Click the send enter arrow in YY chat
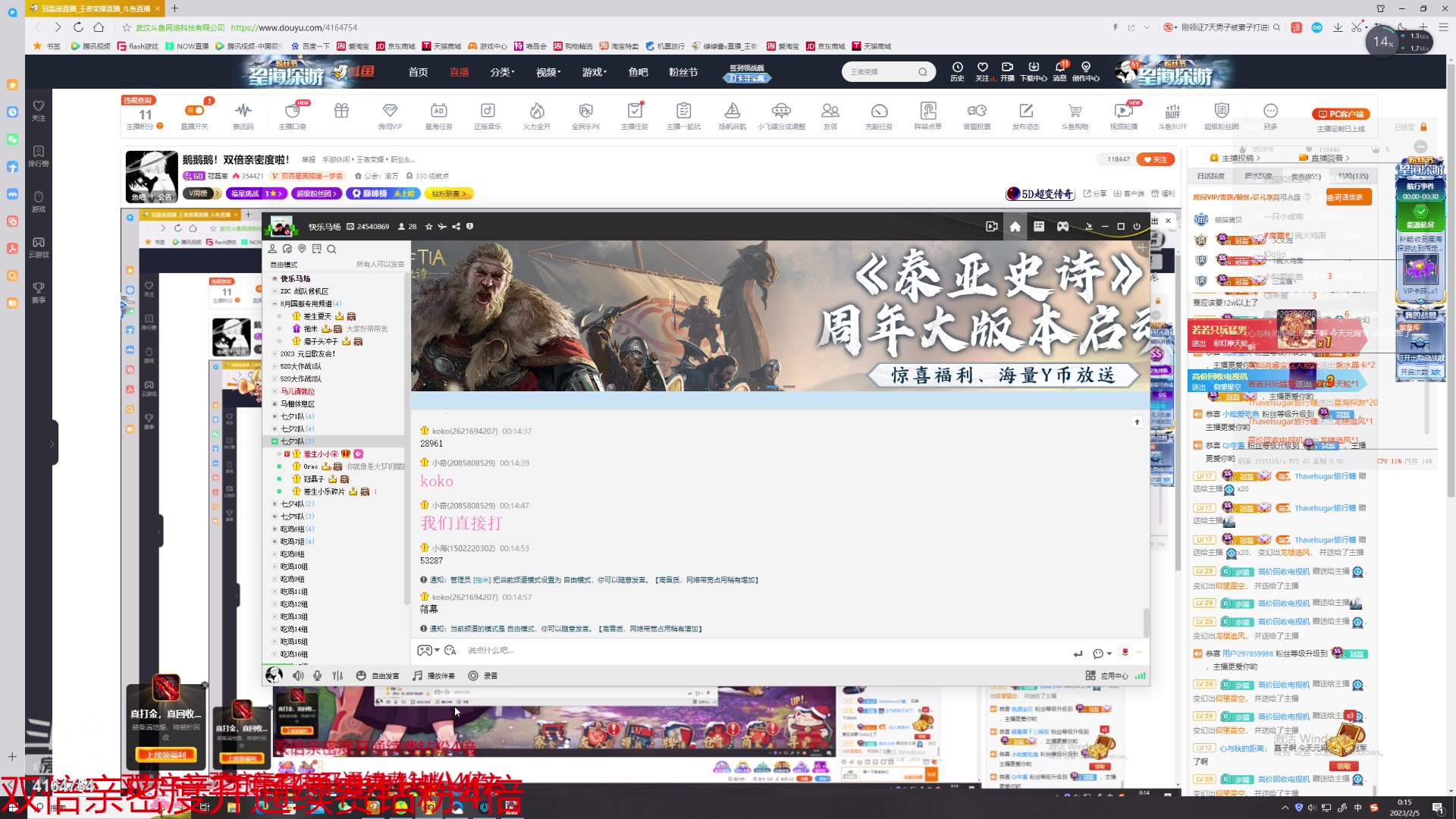 pos(1078,653)
